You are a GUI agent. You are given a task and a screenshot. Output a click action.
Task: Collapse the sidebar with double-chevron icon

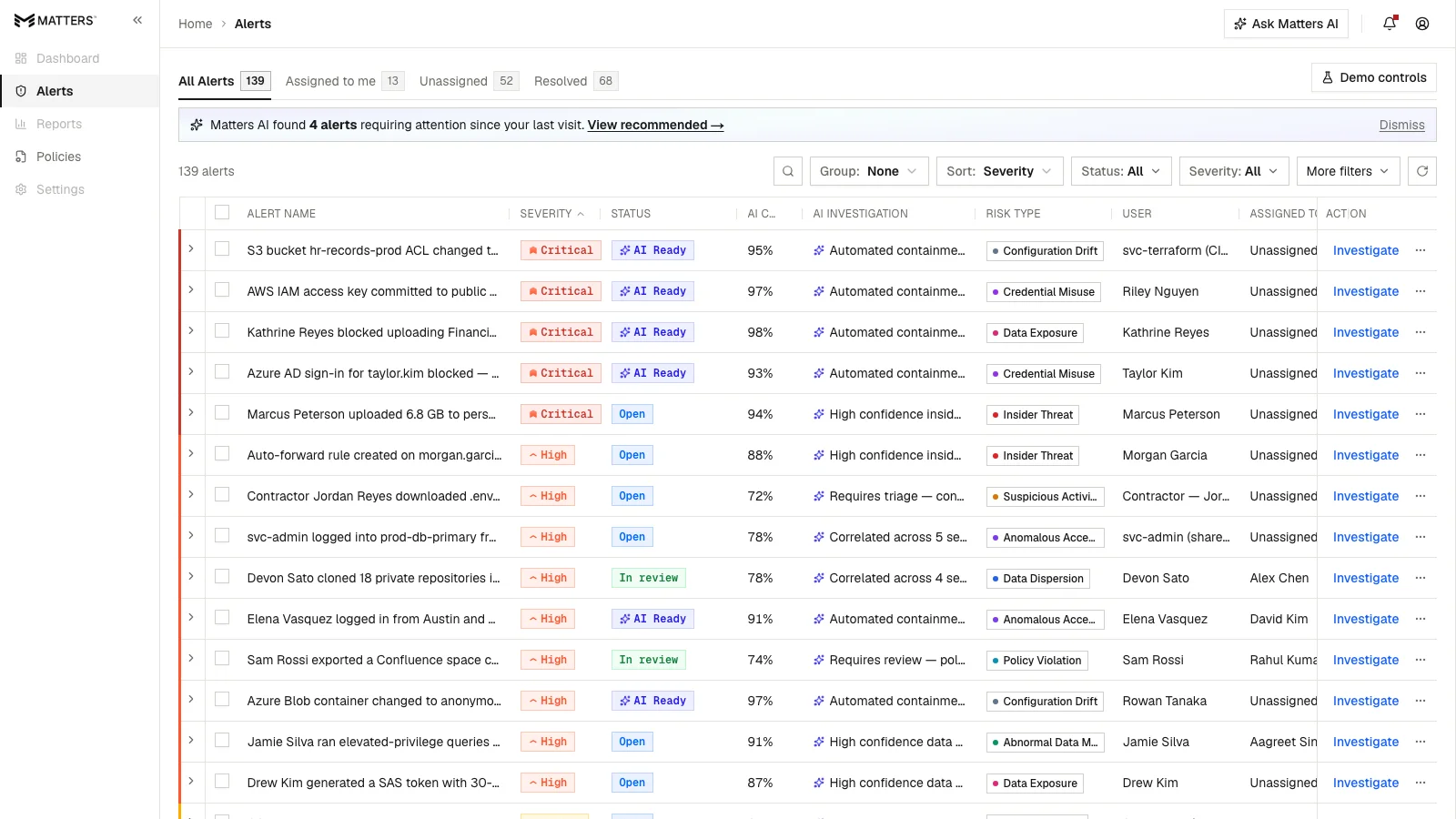[x=137, y=20]
